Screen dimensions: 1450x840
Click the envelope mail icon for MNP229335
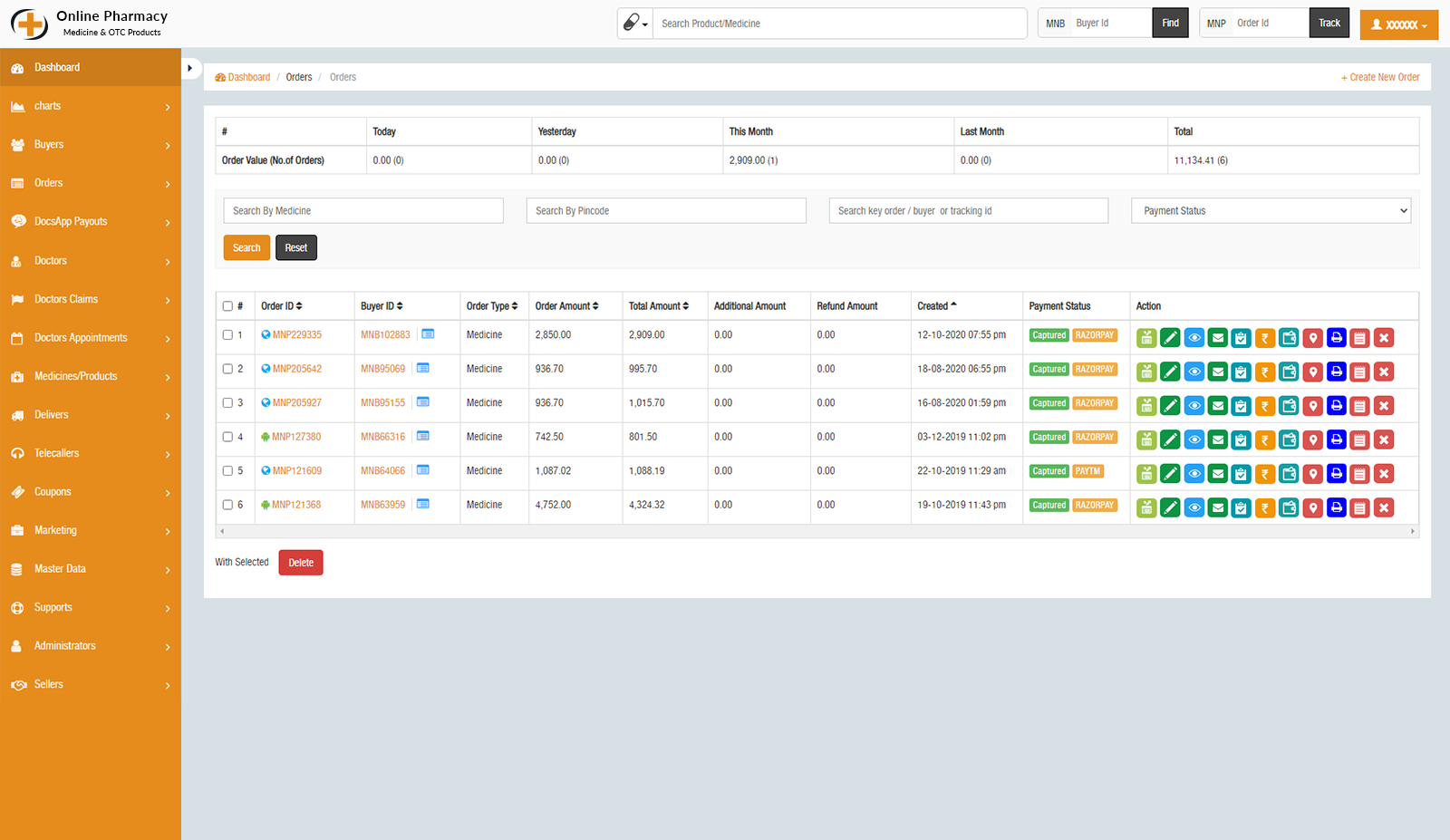[1218, 338]
